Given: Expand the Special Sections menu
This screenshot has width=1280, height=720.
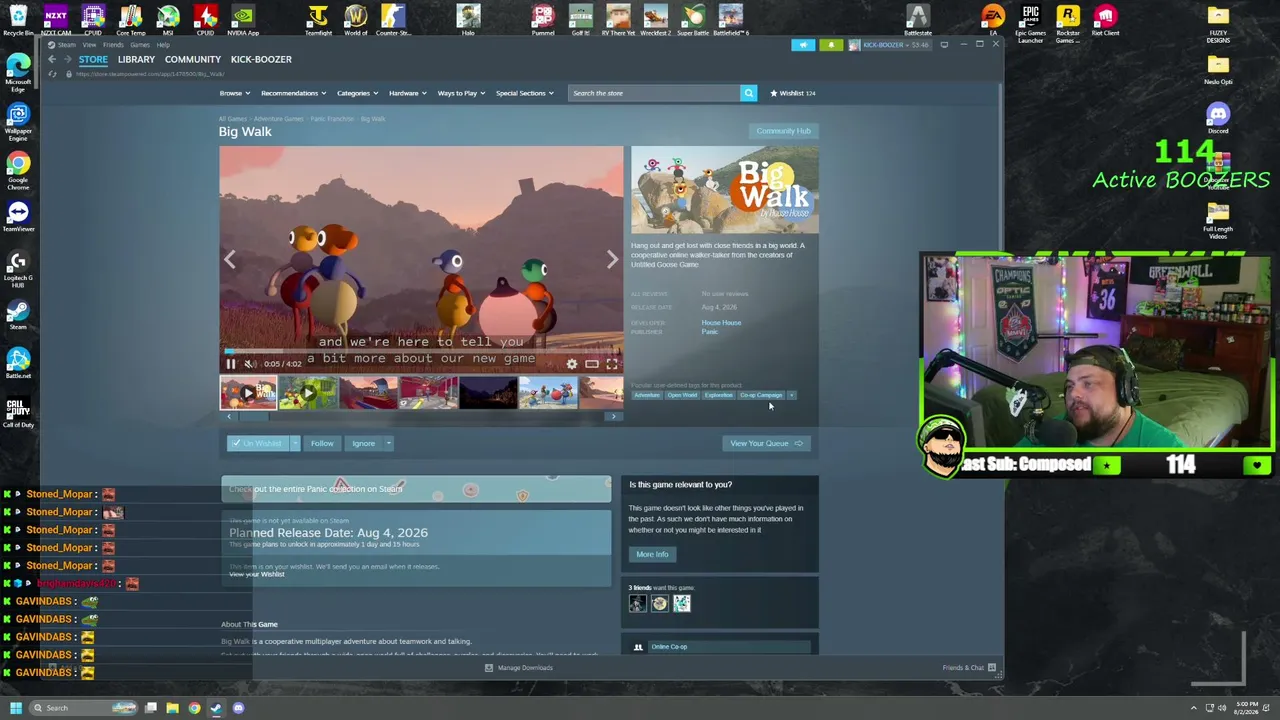Looking at the screenshot, I should [525, 93].
